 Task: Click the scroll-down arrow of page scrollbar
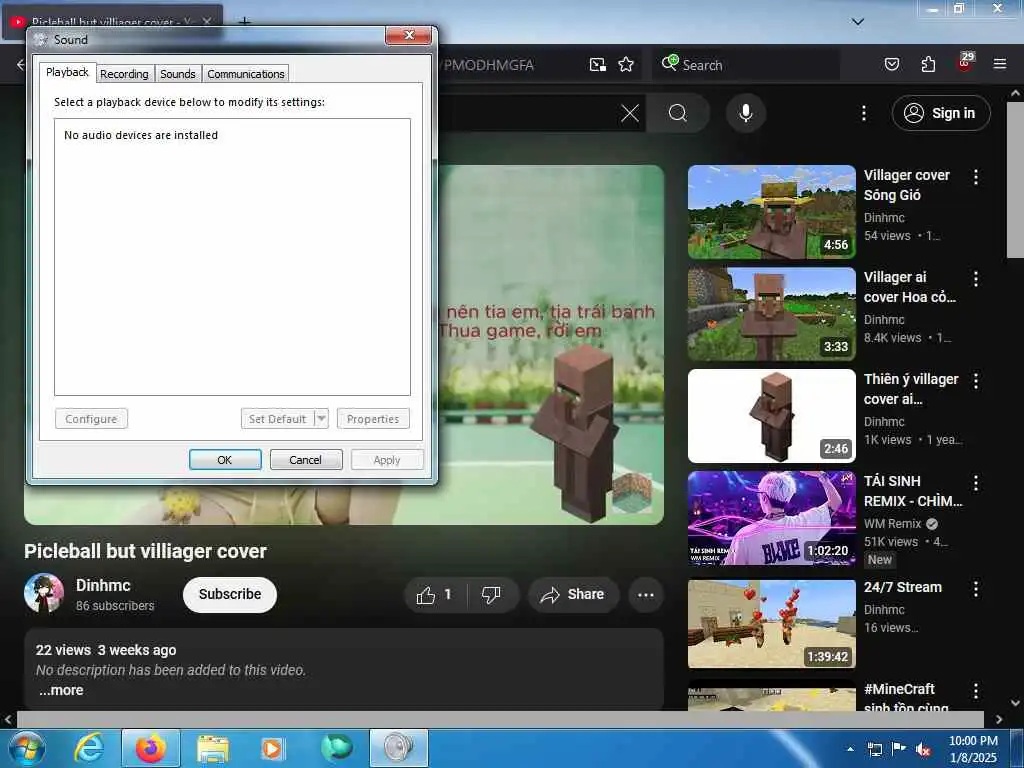1015,703
